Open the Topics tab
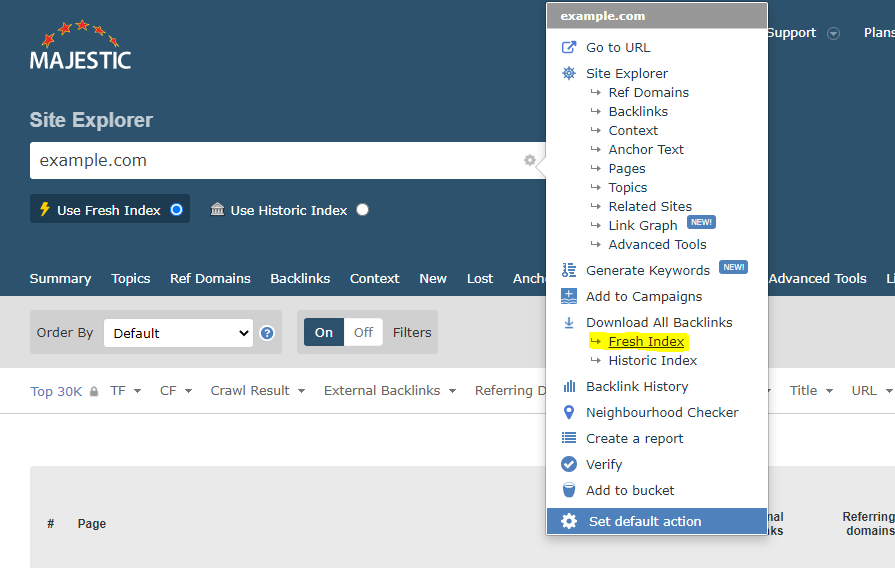This screenshot has width=895, height=568. click(131, 279)
